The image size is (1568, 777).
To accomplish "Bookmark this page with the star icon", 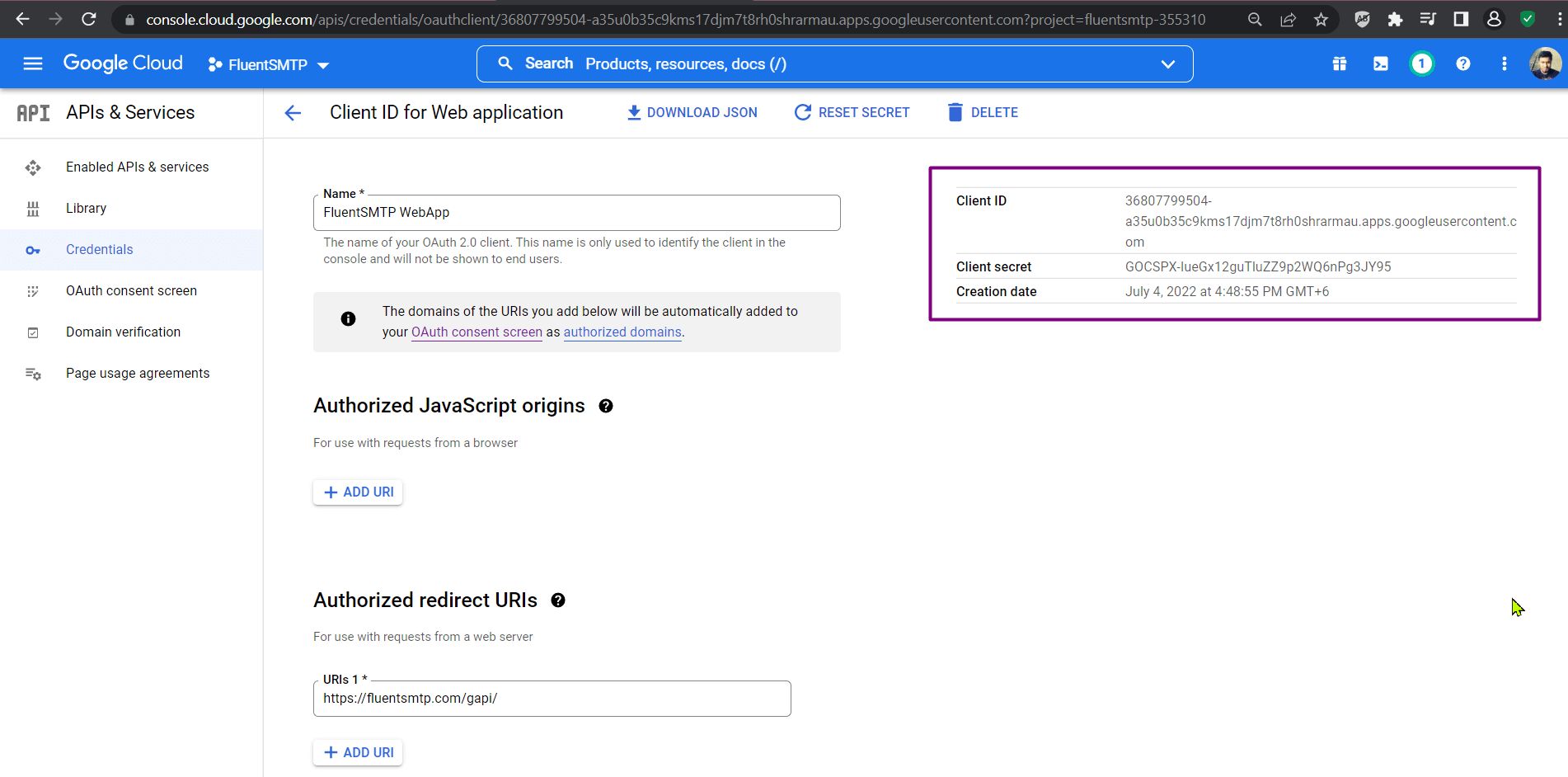I will pyautogui.click(x=1321, y=20).
